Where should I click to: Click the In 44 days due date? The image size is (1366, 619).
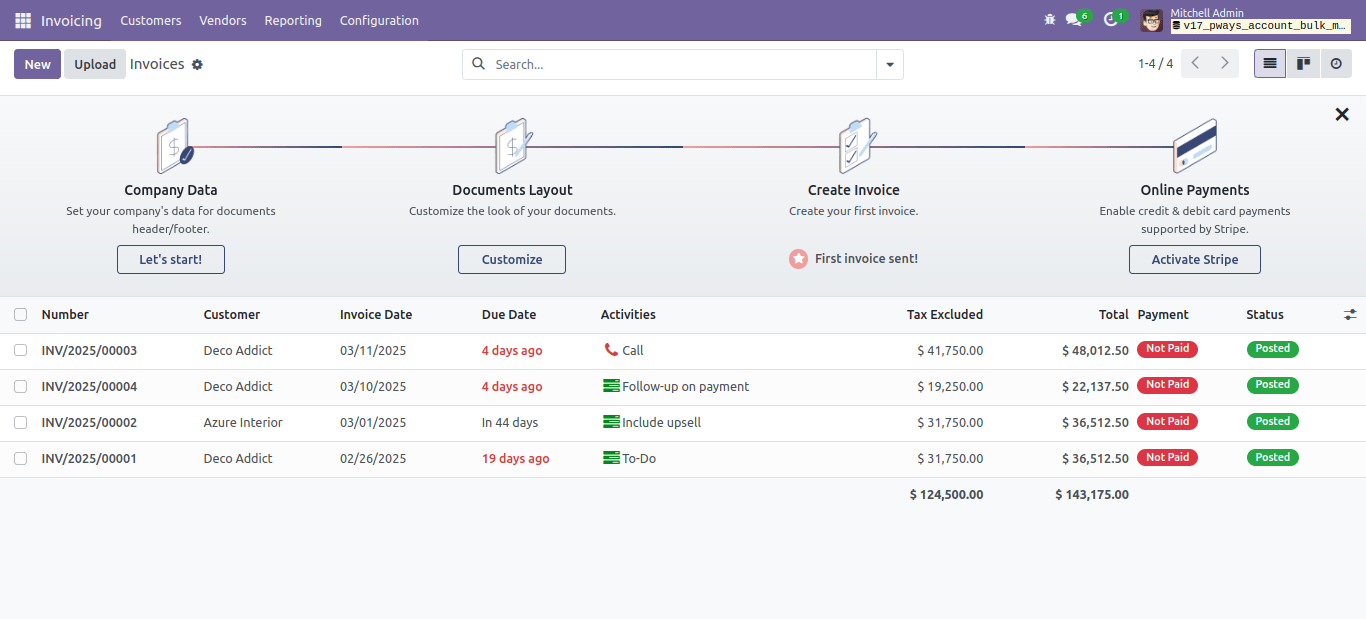click(x=510, y=422)
